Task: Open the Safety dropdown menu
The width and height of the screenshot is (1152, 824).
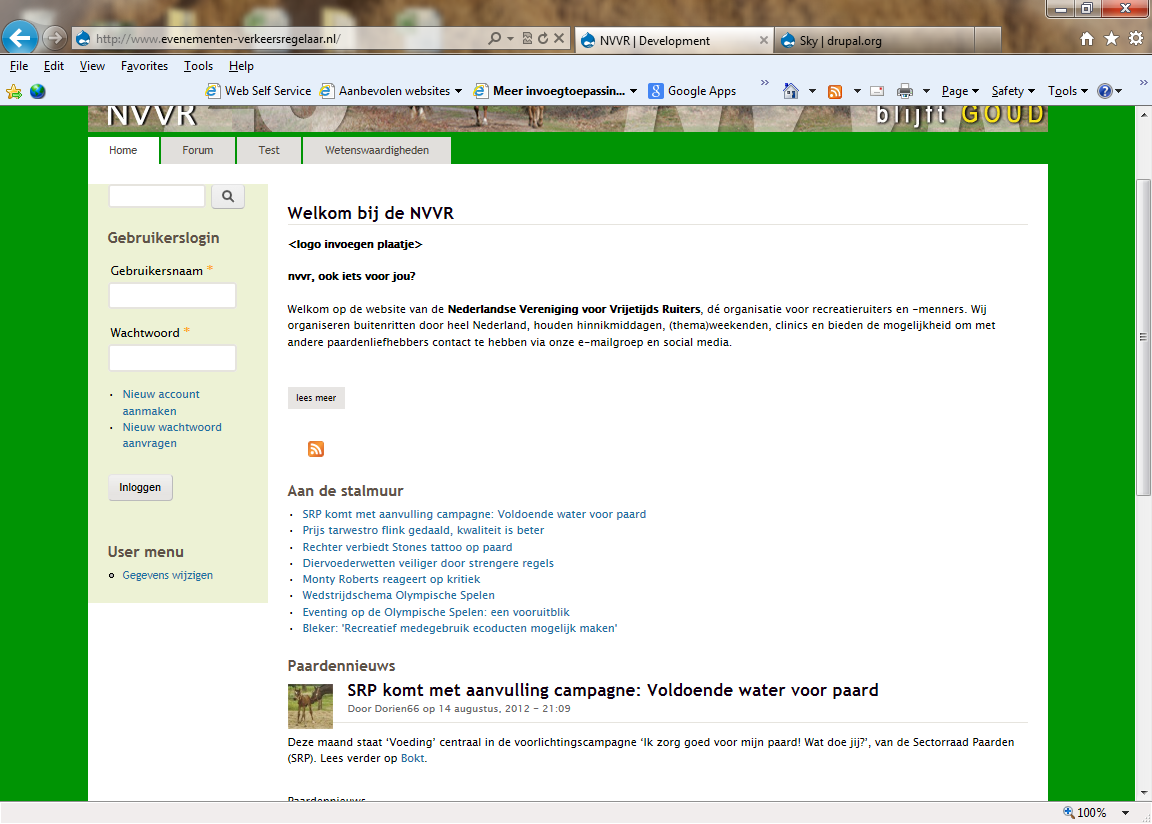Action: pos(1013,91)
